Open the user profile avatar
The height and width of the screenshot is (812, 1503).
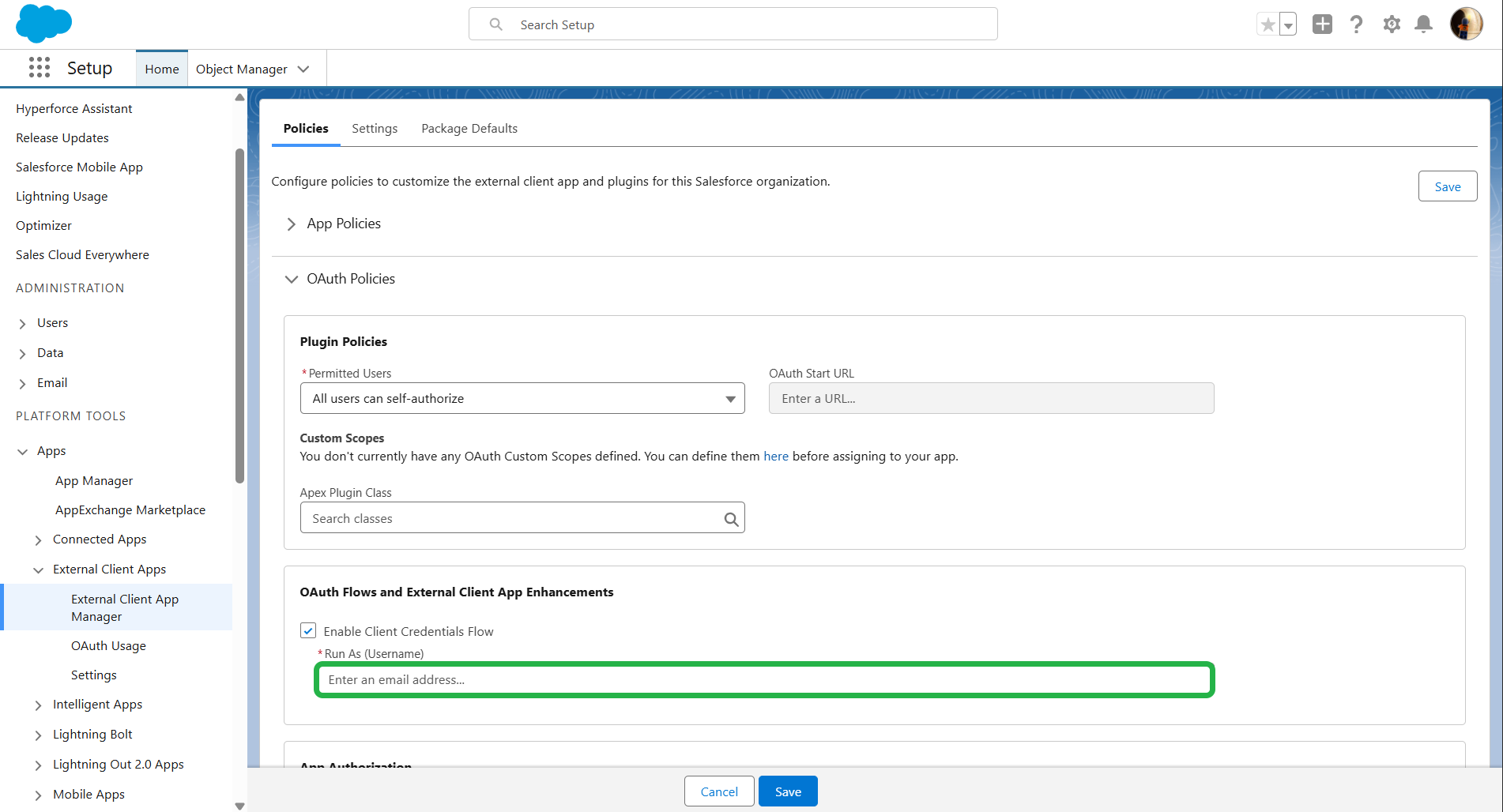[1466, 24]
